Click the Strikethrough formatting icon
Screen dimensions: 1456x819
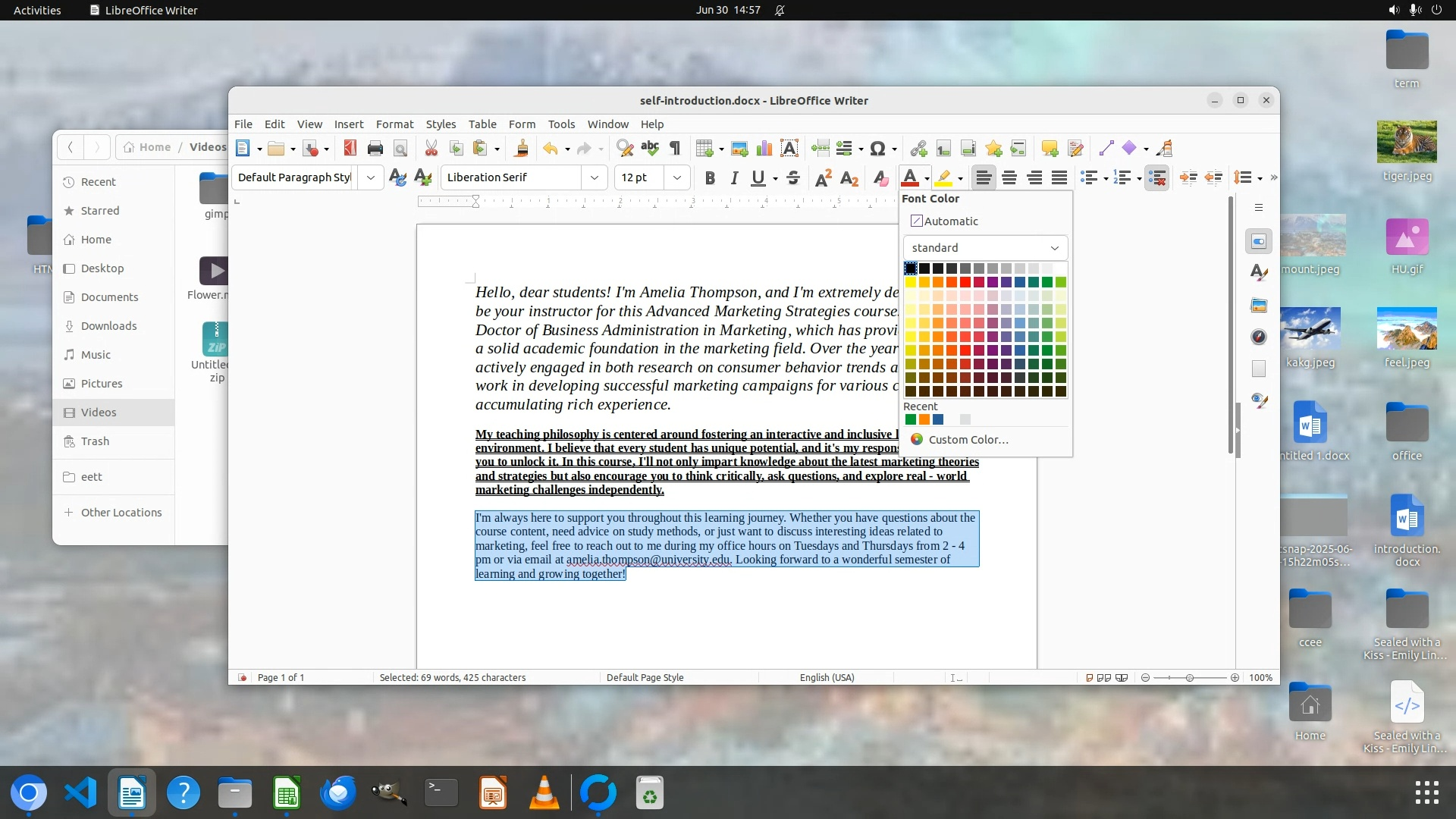pos(793,177)
